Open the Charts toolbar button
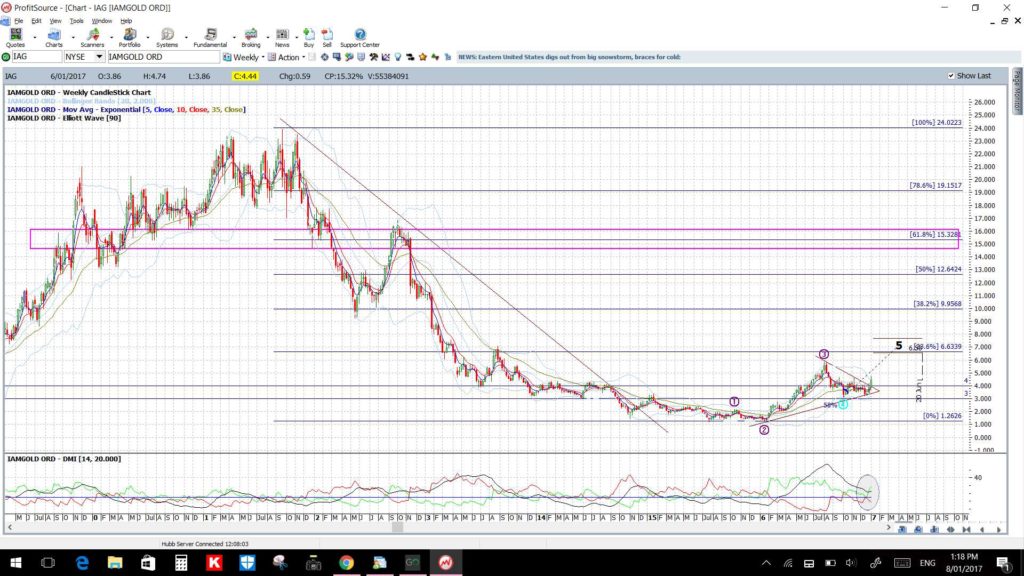Image resolution: width=1024 pixels, height=576 pixels. (54, 38)
